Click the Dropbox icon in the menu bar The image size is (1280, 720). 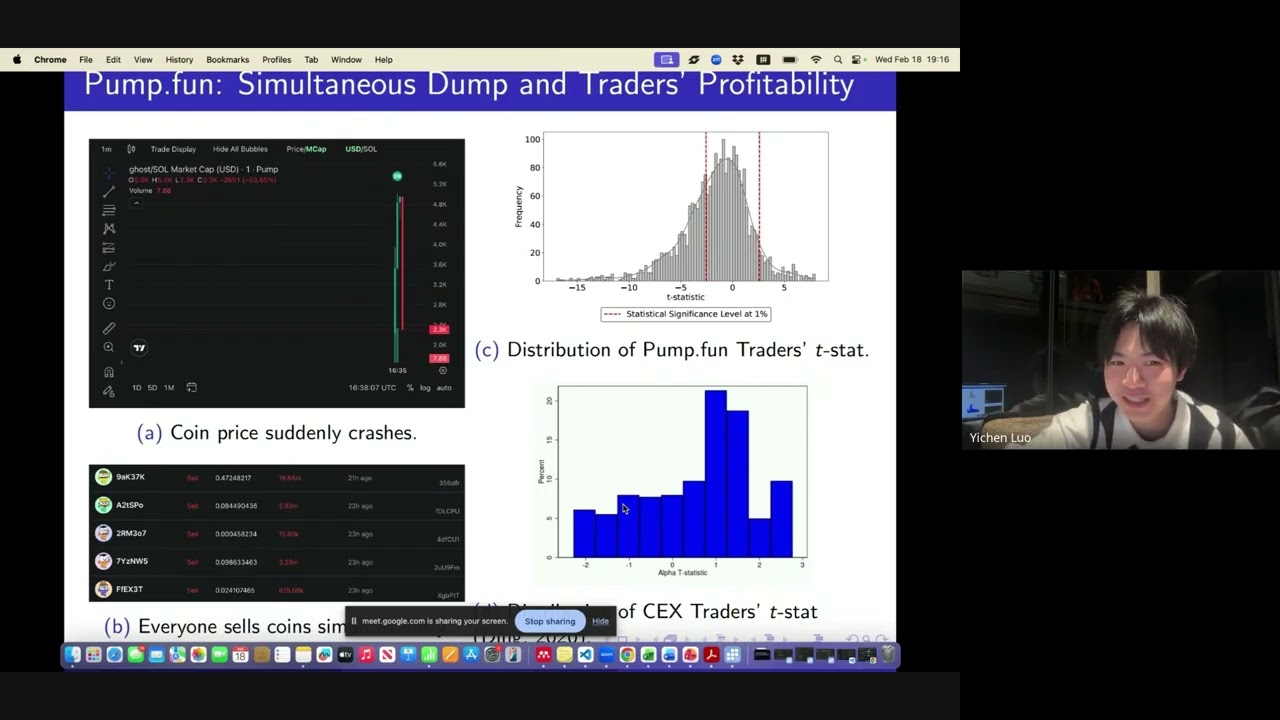pos(738,60)
